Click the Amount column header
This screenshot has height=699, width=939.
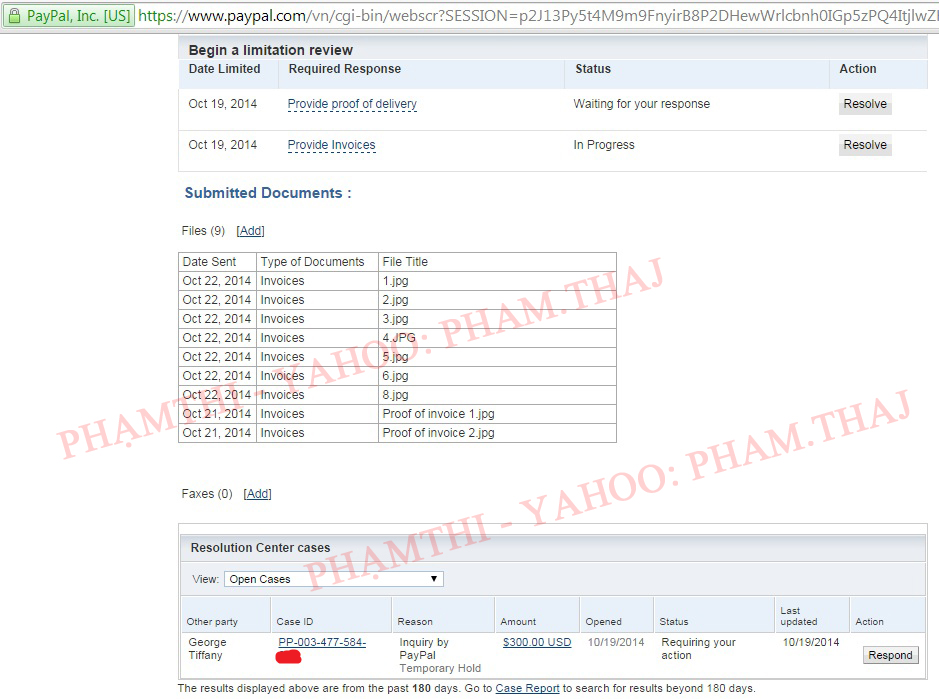pyautogui.click(x=519, y=622)
